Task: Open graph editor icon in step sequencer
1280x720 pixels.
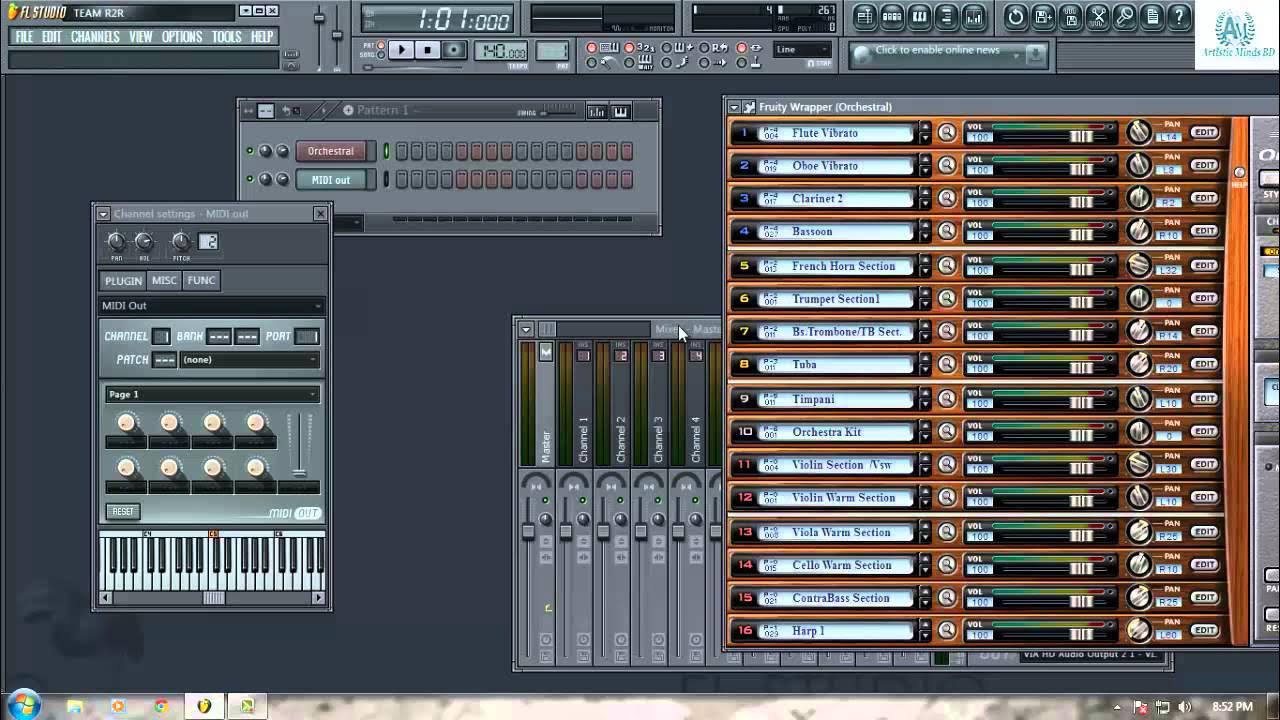Action: tap(597, 111)
